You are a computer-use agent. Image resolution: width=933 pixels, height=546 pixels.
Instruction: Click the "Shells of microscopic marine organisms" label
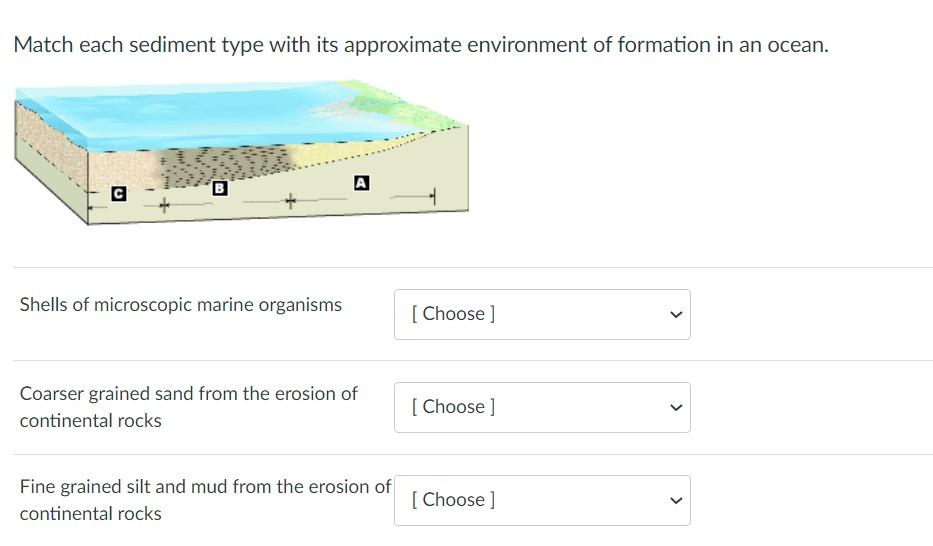click(181, 305)
